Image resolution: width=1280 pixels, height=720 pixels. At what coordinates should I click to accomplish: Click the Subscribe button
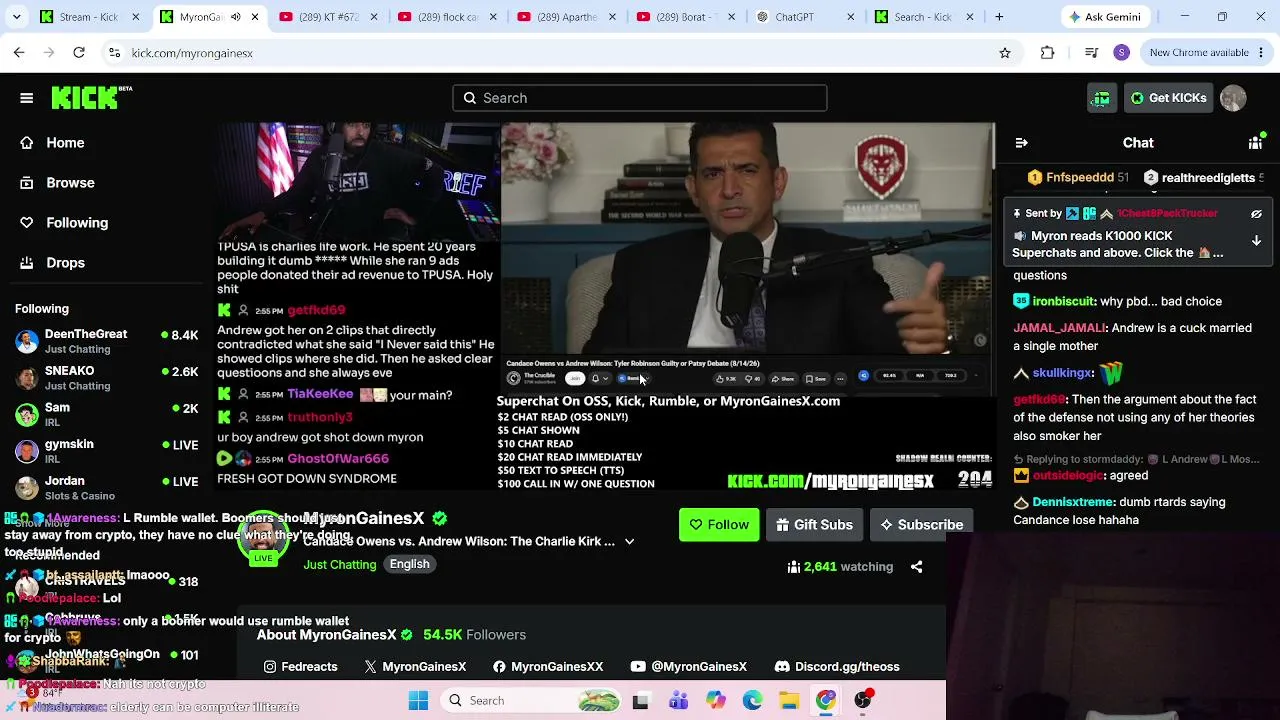921,525
